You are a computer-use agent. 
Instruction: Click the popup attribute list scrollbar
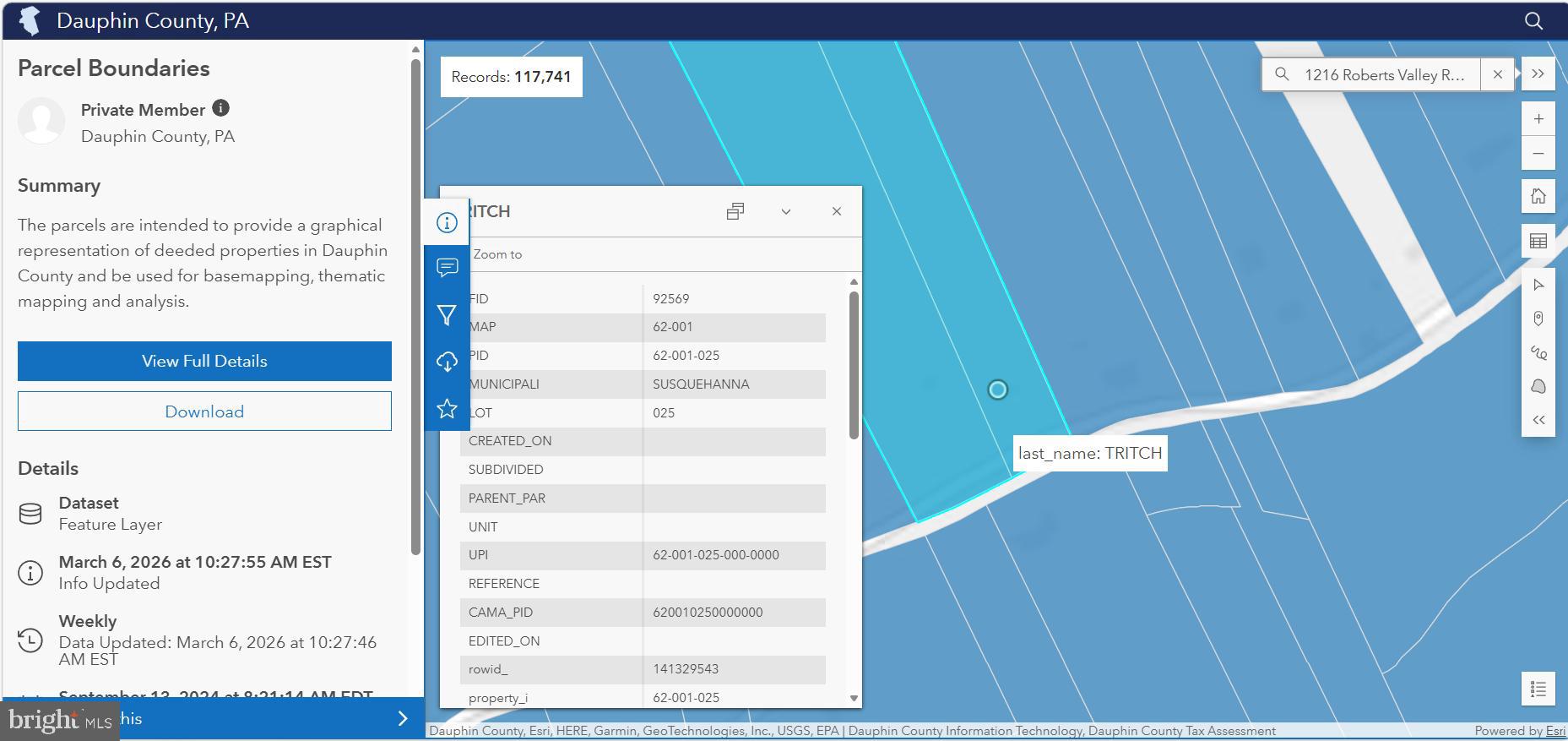(x=854, y=364)
